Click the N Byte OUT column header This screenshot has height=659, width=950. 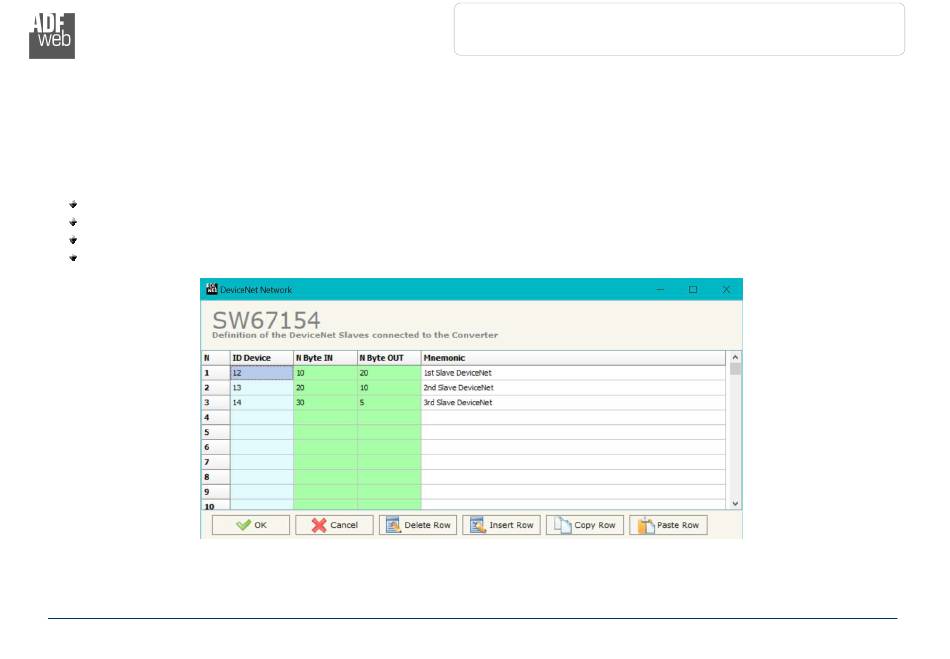point(389,358)
